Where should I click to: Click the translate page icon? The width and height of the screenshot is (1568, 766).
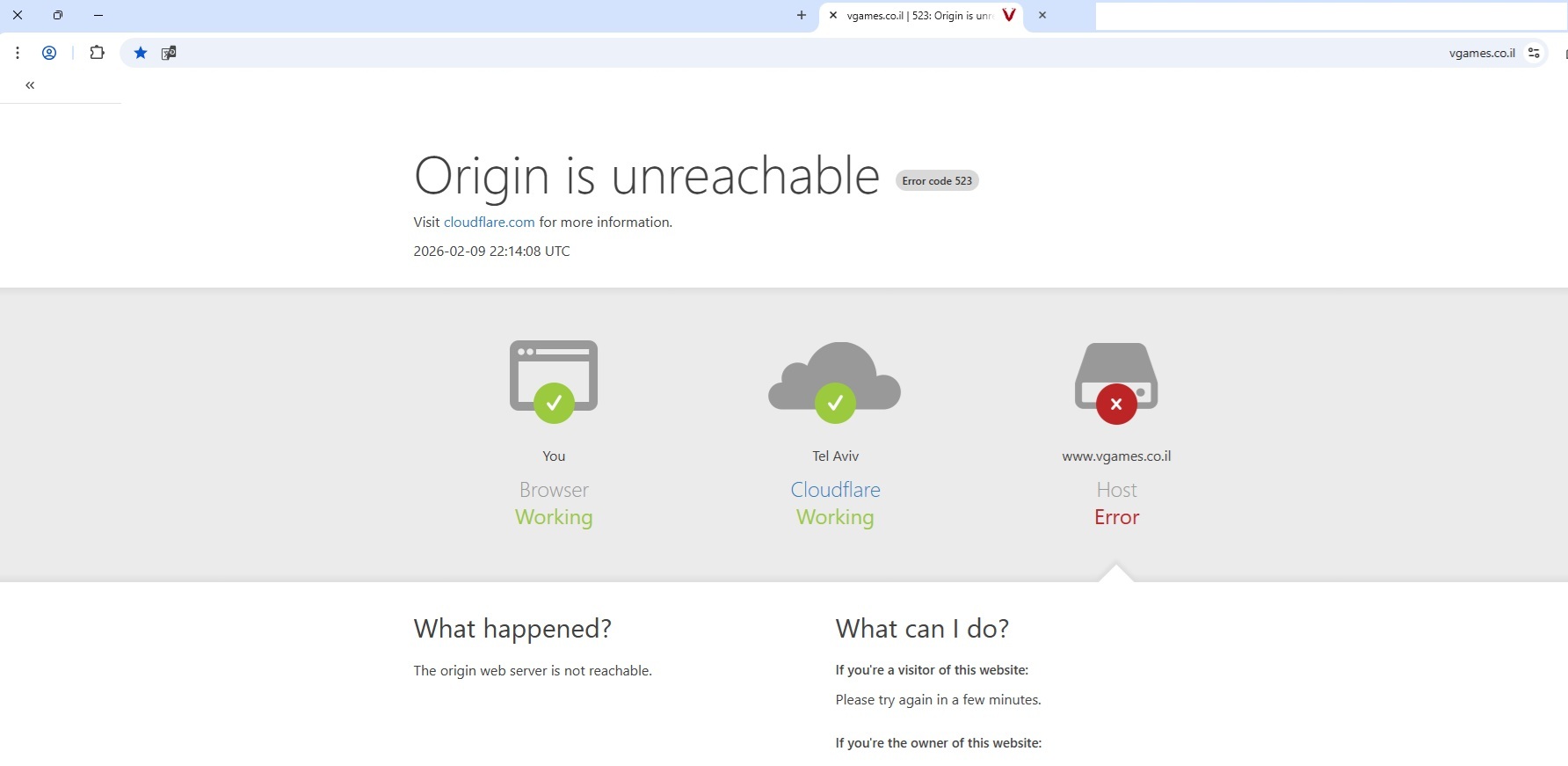tap(169, 53)
